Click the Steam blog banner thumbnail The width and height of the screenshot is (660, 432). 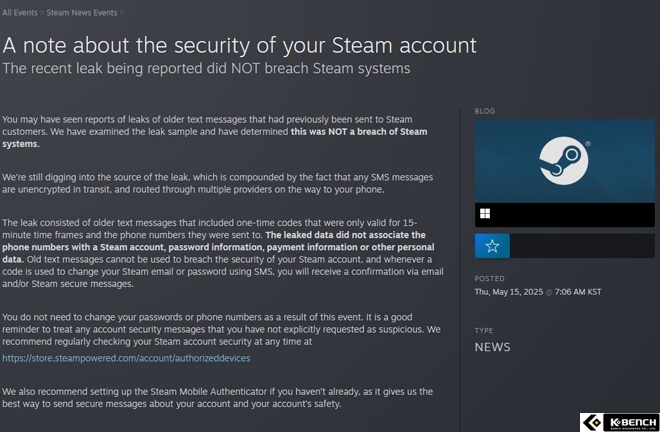point(564,160)
